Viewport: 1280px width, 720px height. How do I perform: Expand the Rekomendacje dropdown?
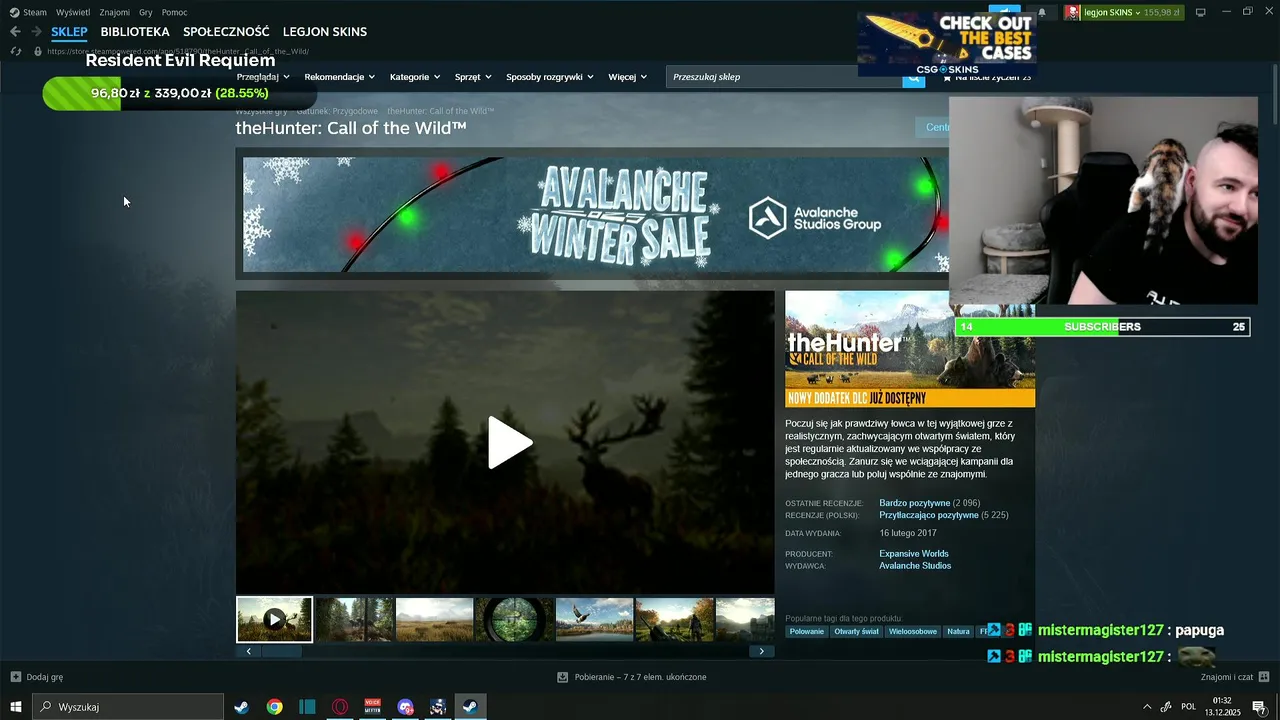340,77
